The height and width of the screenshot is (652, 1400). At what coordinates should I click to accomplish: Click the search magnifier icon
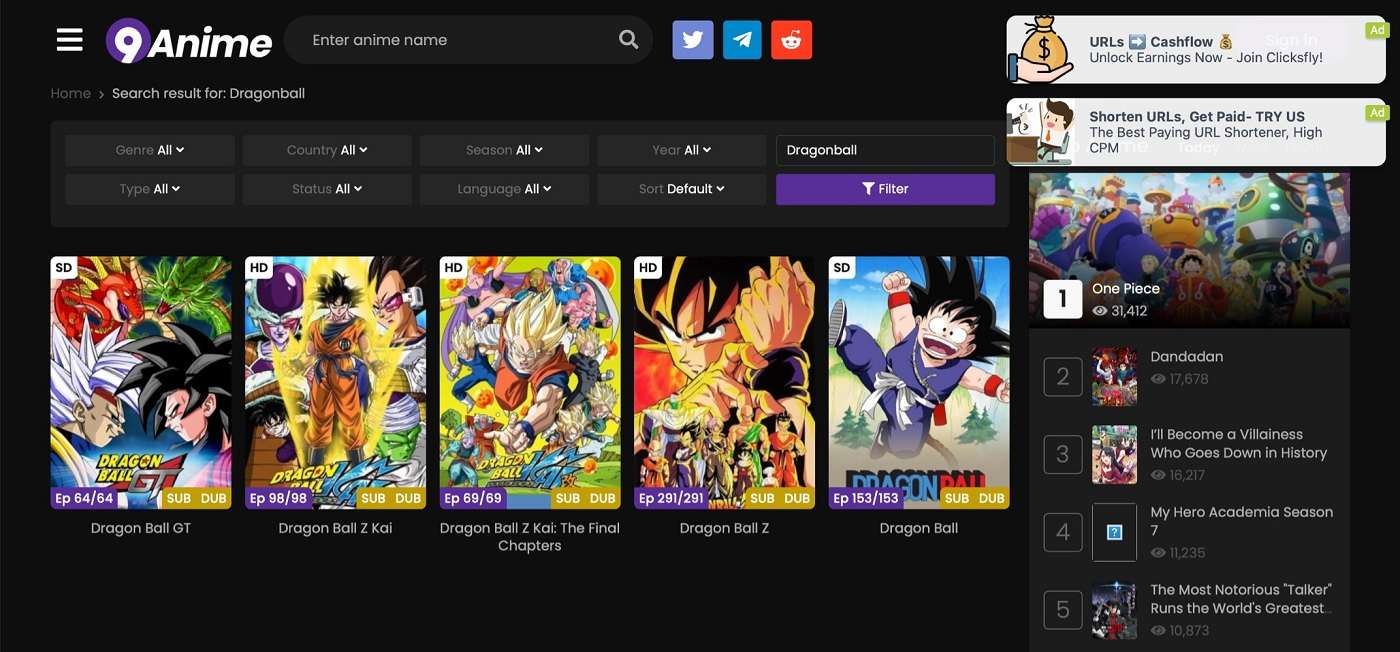(x=628, y=39)
